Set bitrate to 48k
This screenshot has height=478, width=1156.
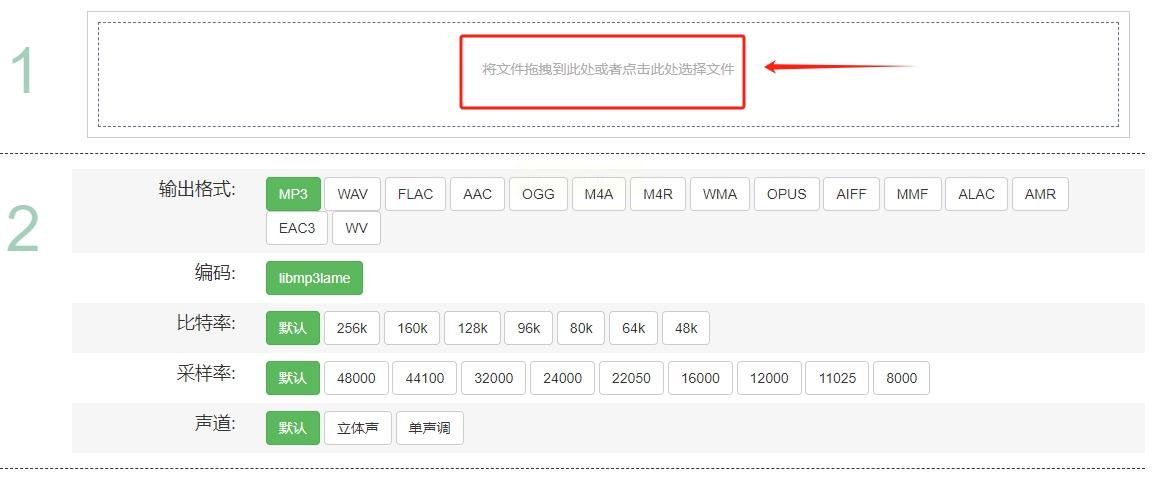[686, 328]
